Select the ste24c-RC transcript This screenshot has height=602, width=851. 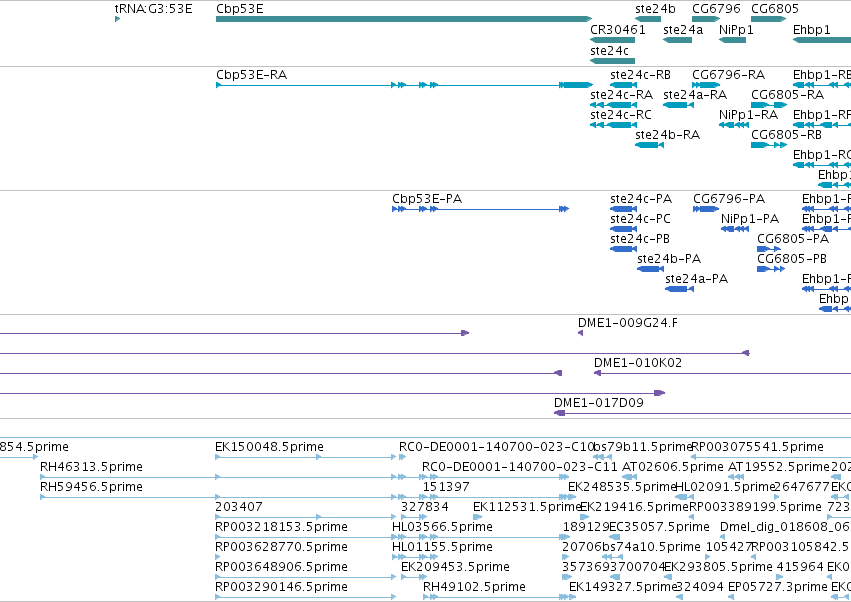coord(613,125)
